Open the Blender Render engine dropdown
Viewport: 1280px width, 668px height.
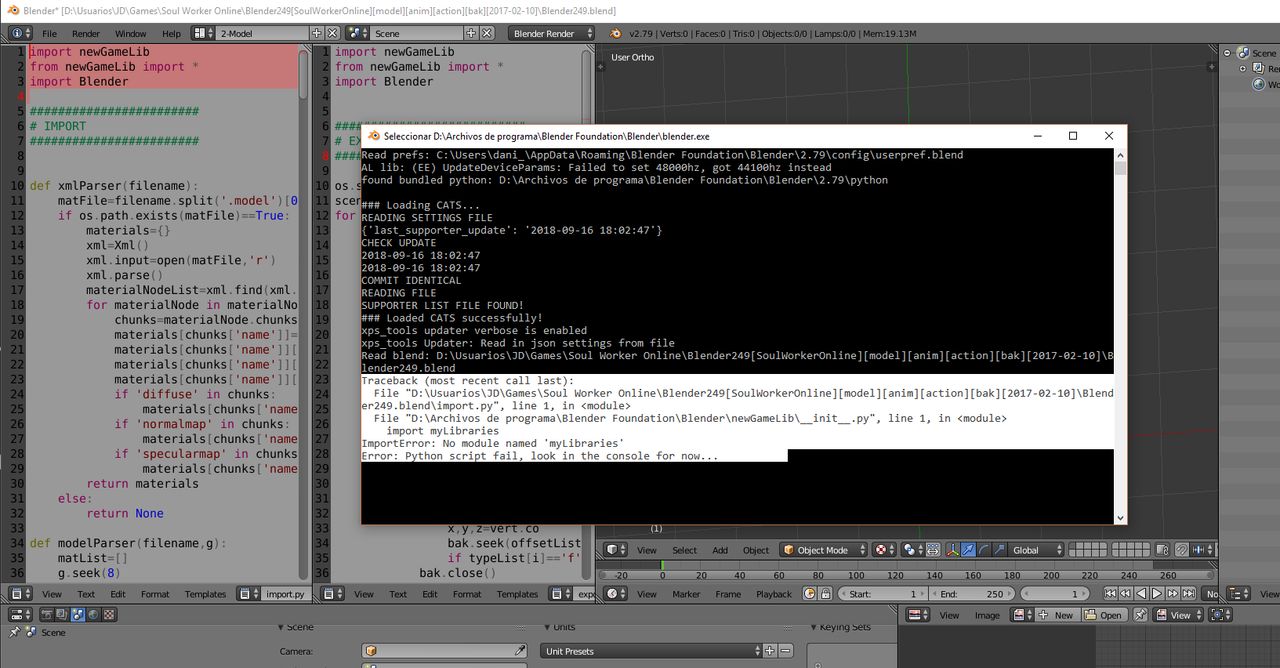[552, 33]
